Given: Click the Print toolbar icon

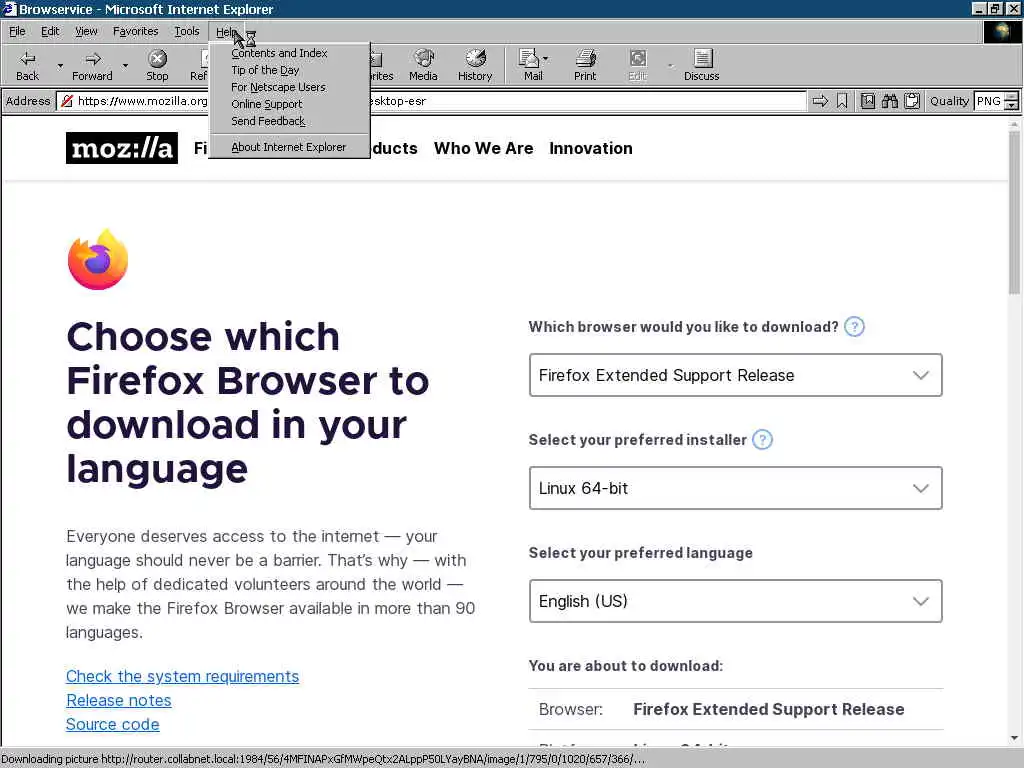Looking at the screenshot, I should click(x=585, y=65).
